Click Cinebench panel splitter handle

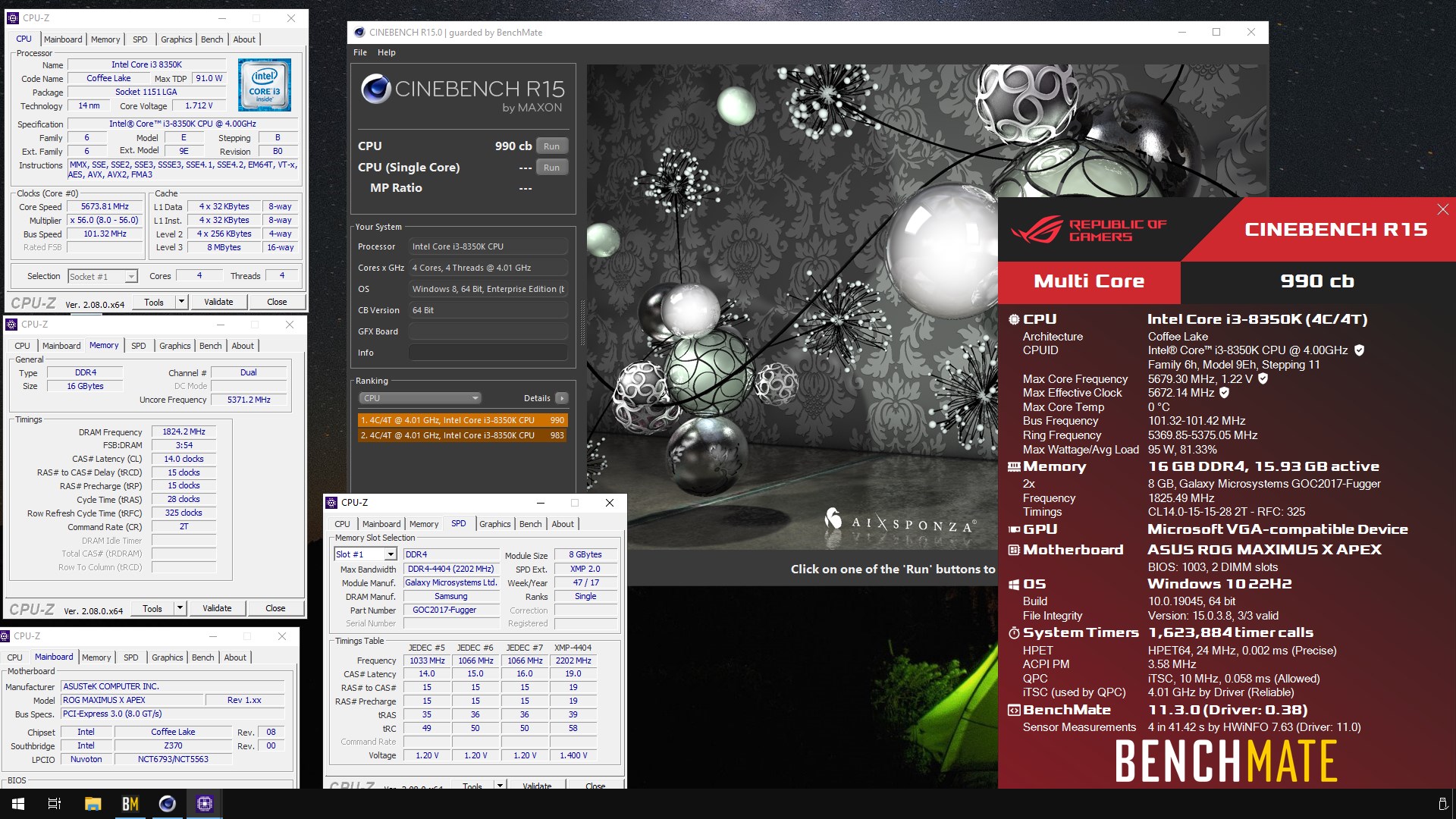[x=582, y=322]
